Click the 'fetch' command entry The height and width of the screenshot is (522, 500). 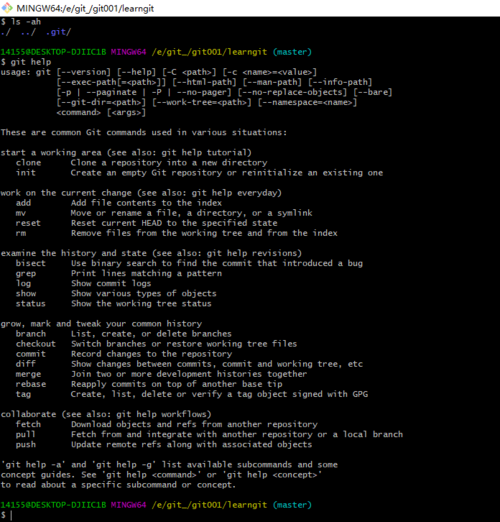point(28,424)
